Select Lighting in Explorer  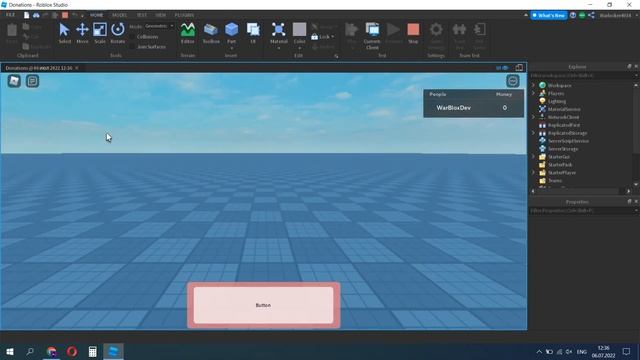pos(557,101)
